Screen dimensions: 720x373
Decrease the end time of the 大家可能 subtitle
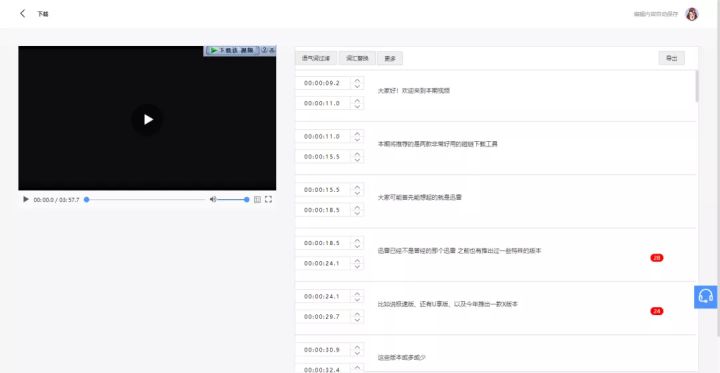357,213
